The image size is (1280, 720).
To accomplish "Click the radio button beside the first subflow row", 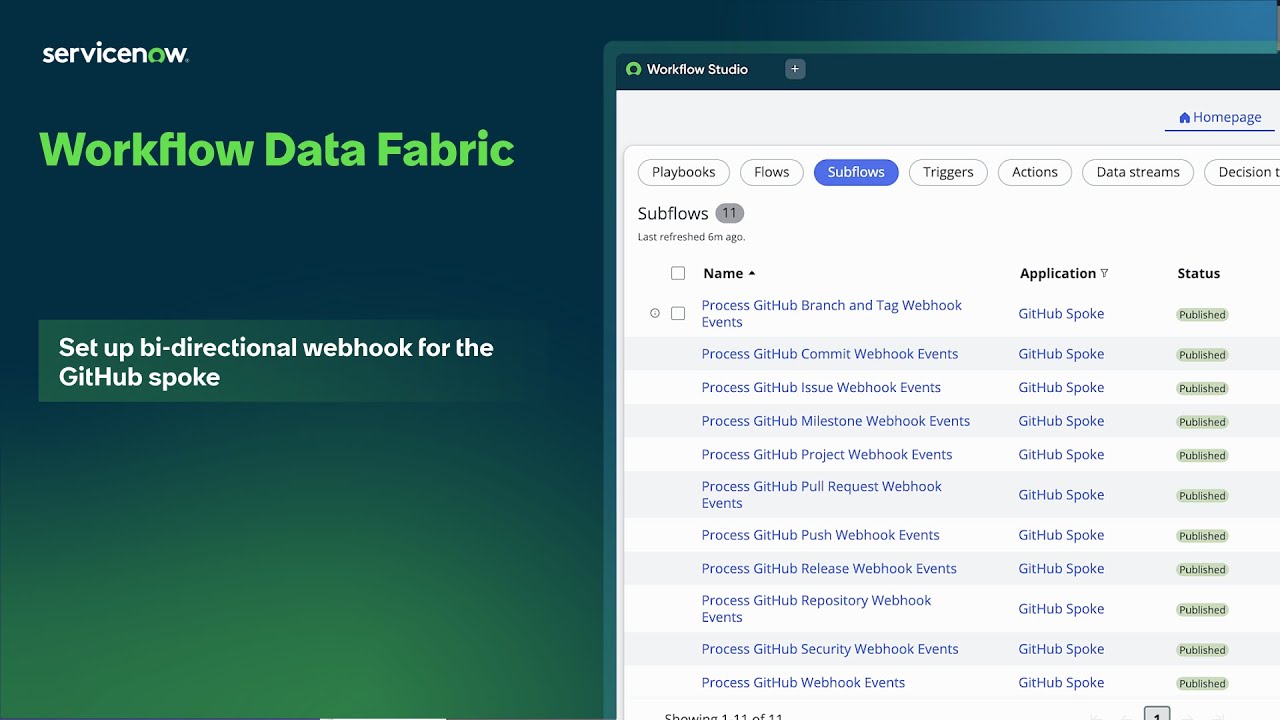I will (x=655, y=313).
